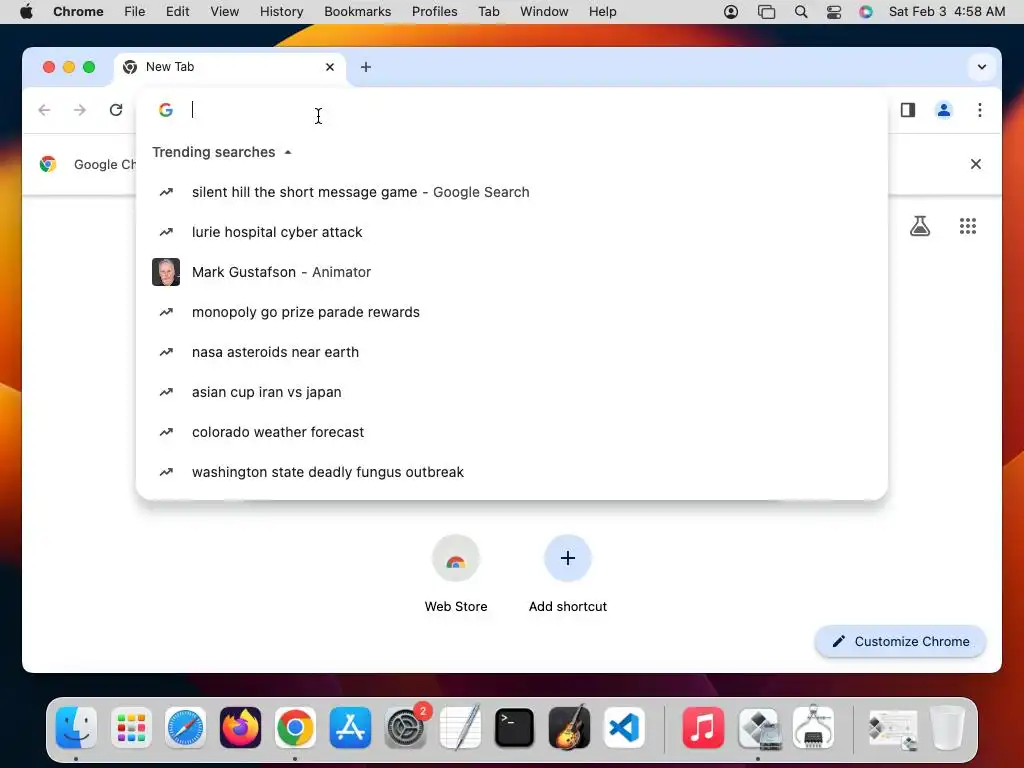
Task: Open Music app from the Dock
Action: (703, 727)
